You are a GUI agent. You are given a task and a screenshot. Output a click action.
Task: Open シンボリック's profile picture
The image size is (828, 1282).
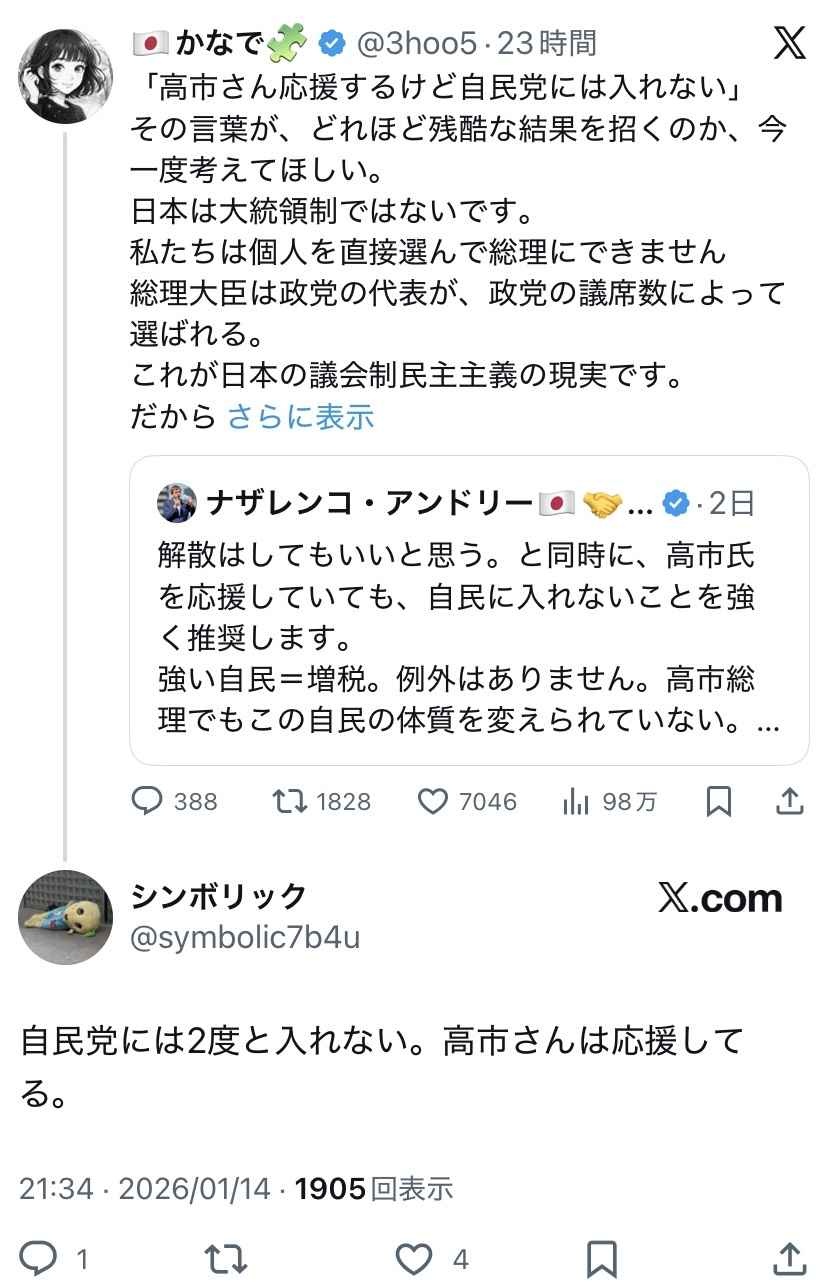click(x=66, y=916)
